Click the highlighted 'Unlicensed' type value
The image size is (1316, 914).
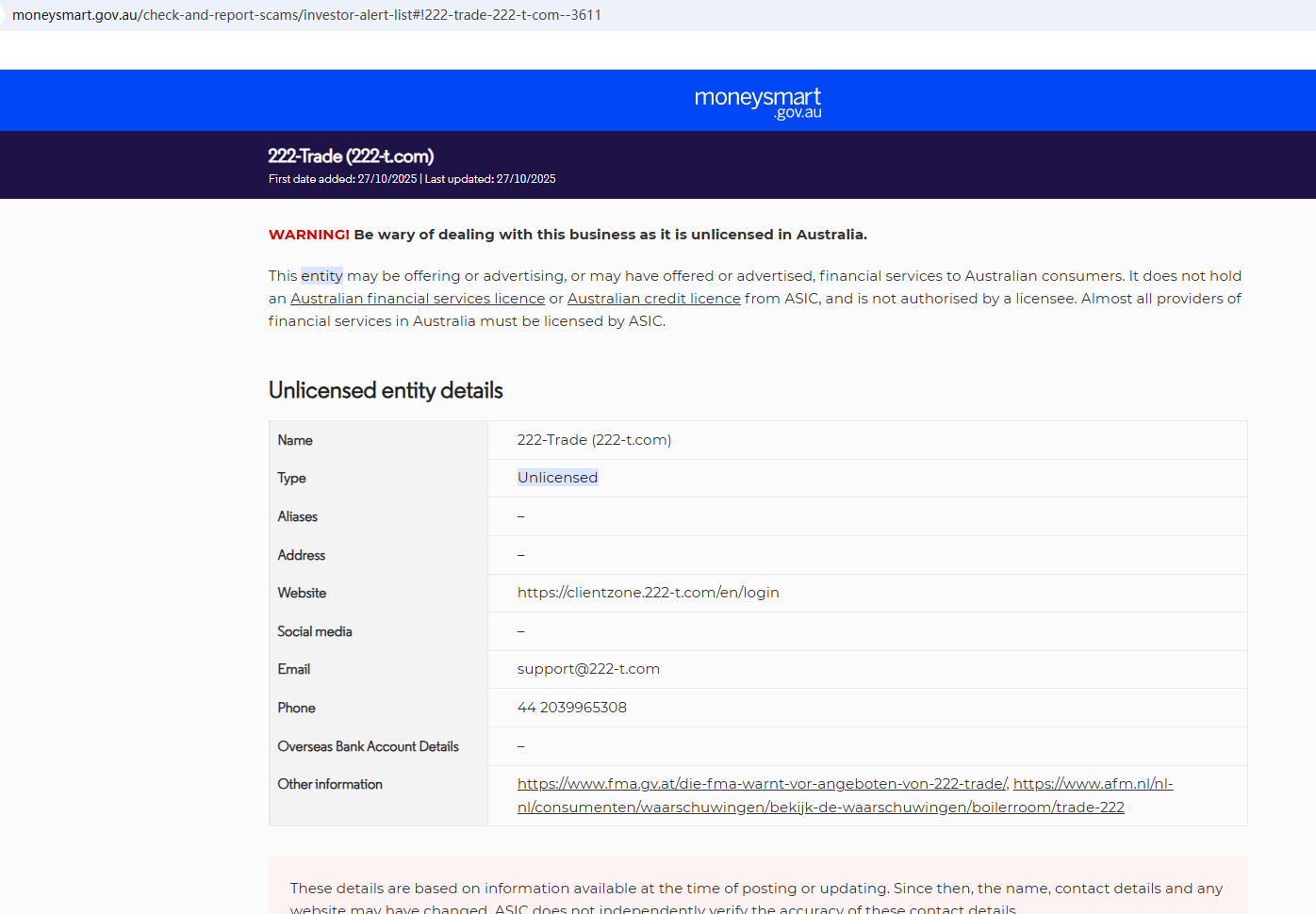click(x=557, y=478)
